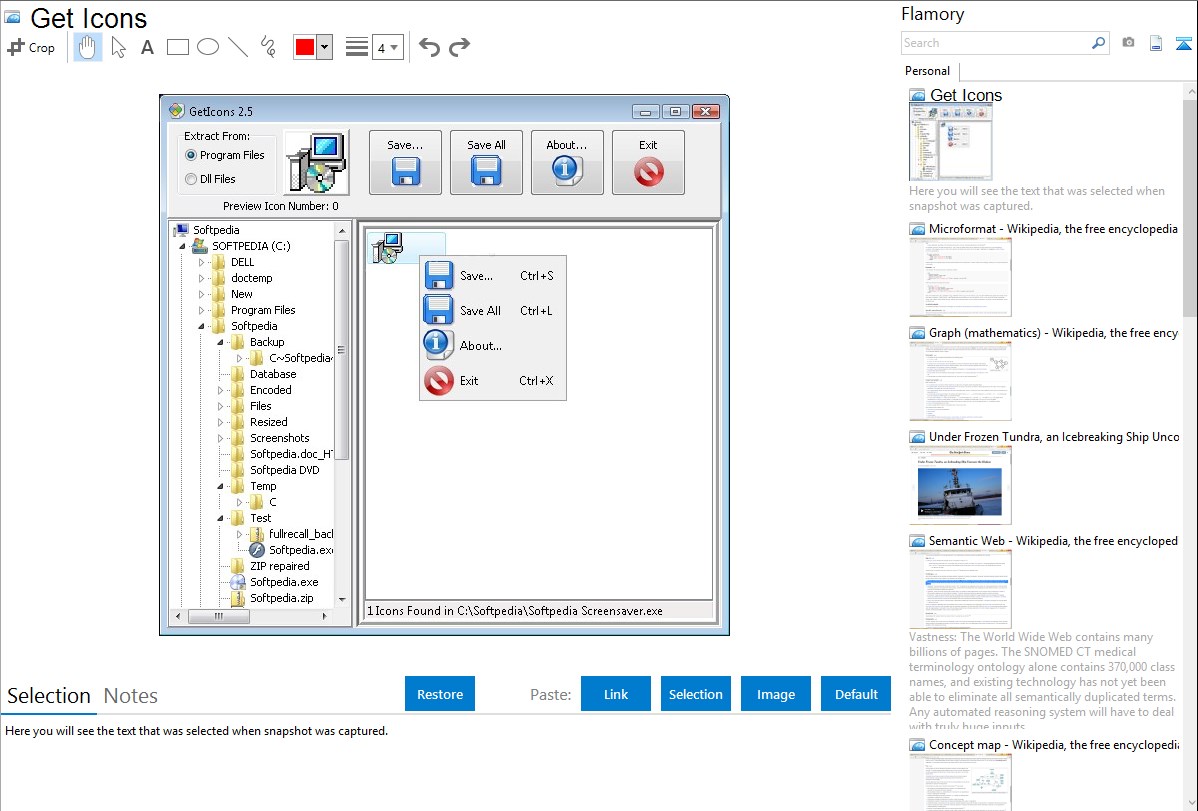The width and height of the screenshot is (1198, 811).
Task: Click the installer preview icon in GetIcons
Action: 316,163
